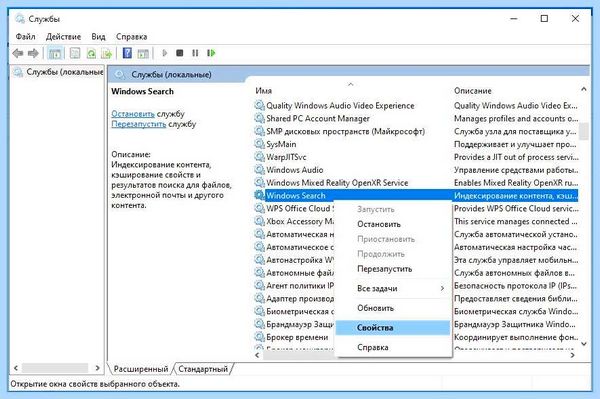The width and height of the screenshot is (600, 399).
Task: Open the toolbar Properties sheet icon
Action: pyautogui.click(x=75, y=53)
